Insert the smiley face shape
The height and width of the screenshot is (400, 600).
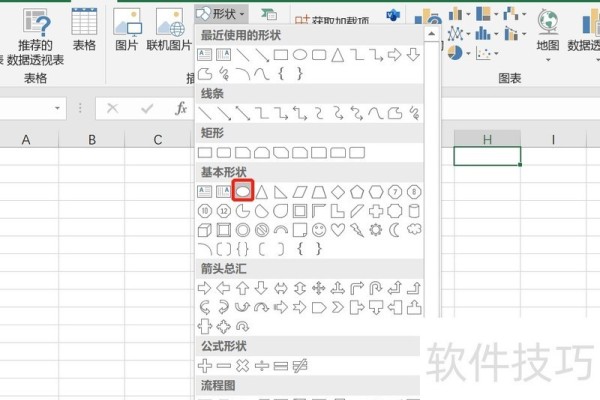pos(319,230)
